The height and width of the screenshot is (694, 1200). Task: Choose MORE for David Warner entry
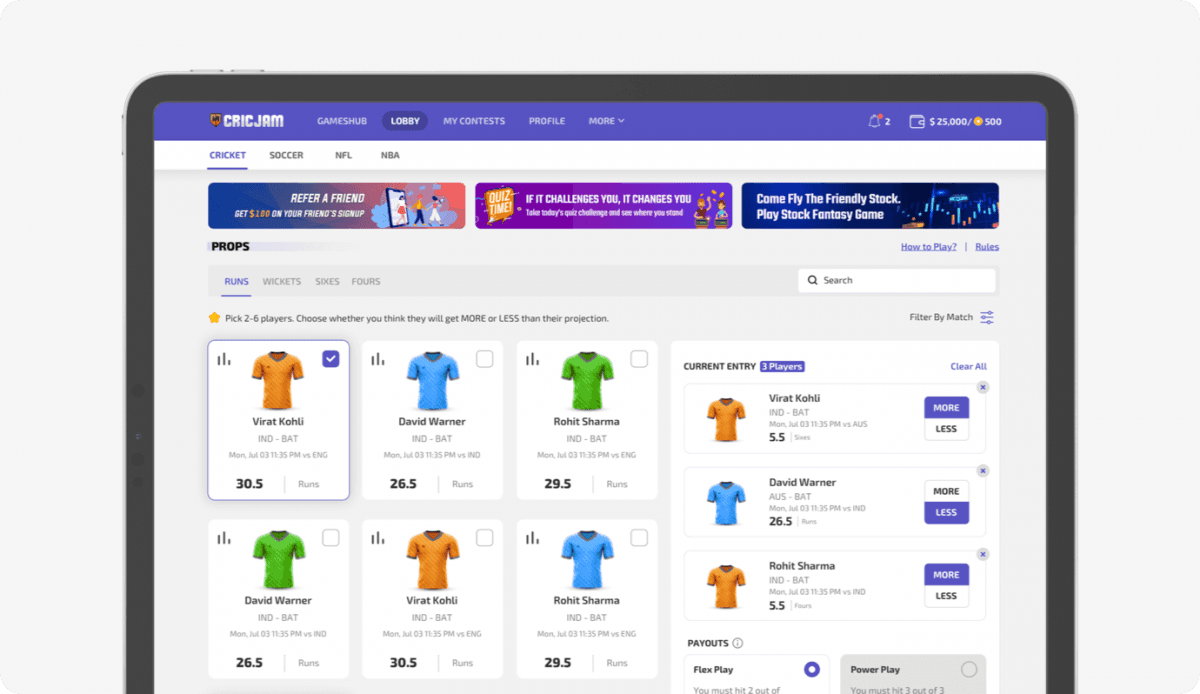pyautogui.click(x=946, y=491)
